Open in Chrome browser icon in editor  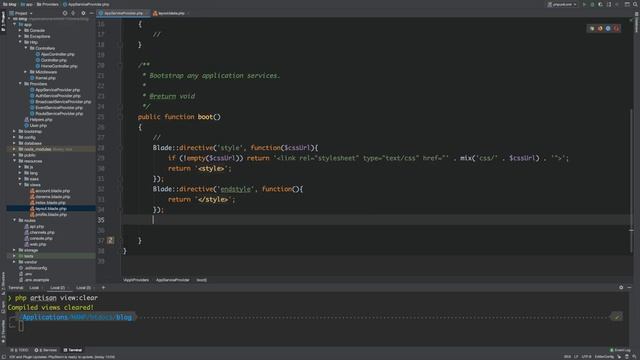[592, 28]
